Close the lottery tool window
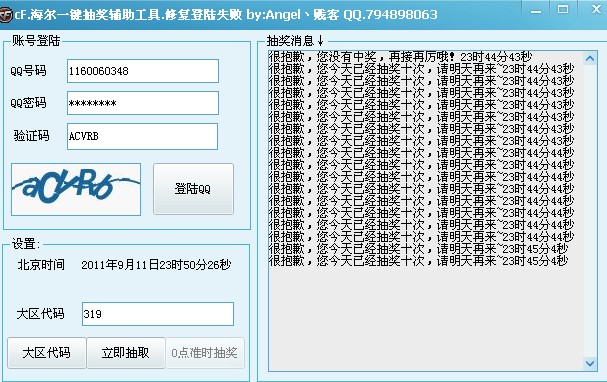Screen dimensions: 607x382 pos(596,9)
